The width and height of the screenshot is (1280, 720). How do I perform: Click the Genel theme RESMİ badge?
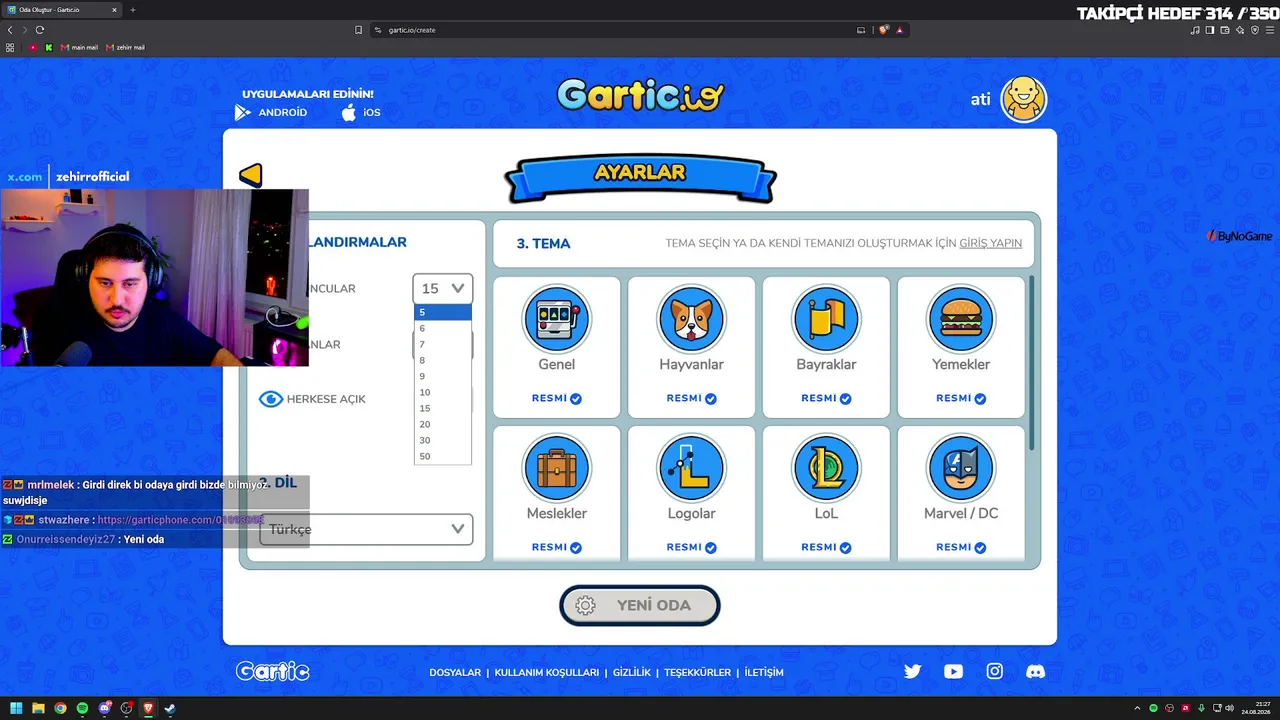click(557, 398)
